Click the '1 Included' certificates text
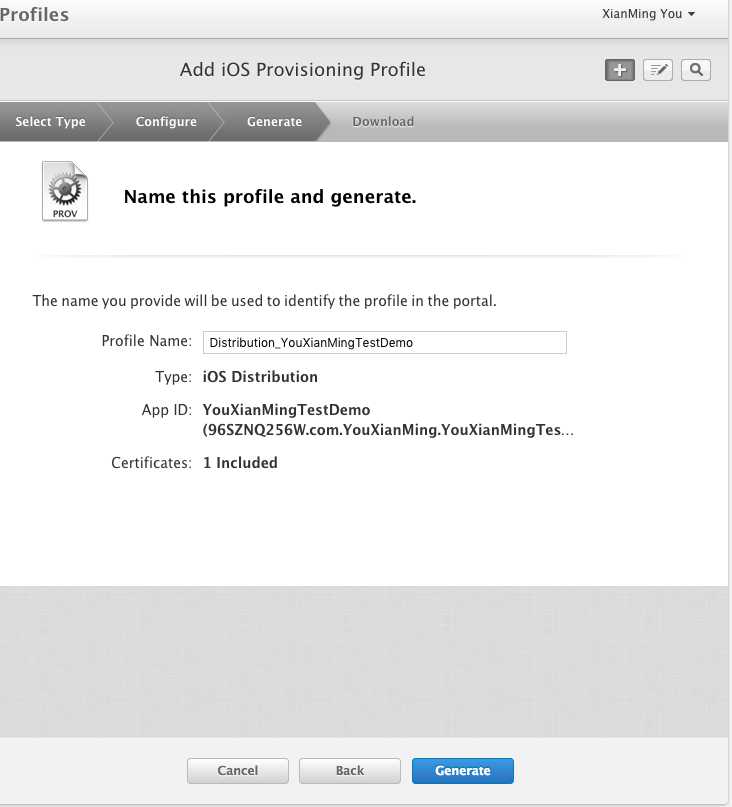Viewport: 732px width, 807px height. pos(240,463)
